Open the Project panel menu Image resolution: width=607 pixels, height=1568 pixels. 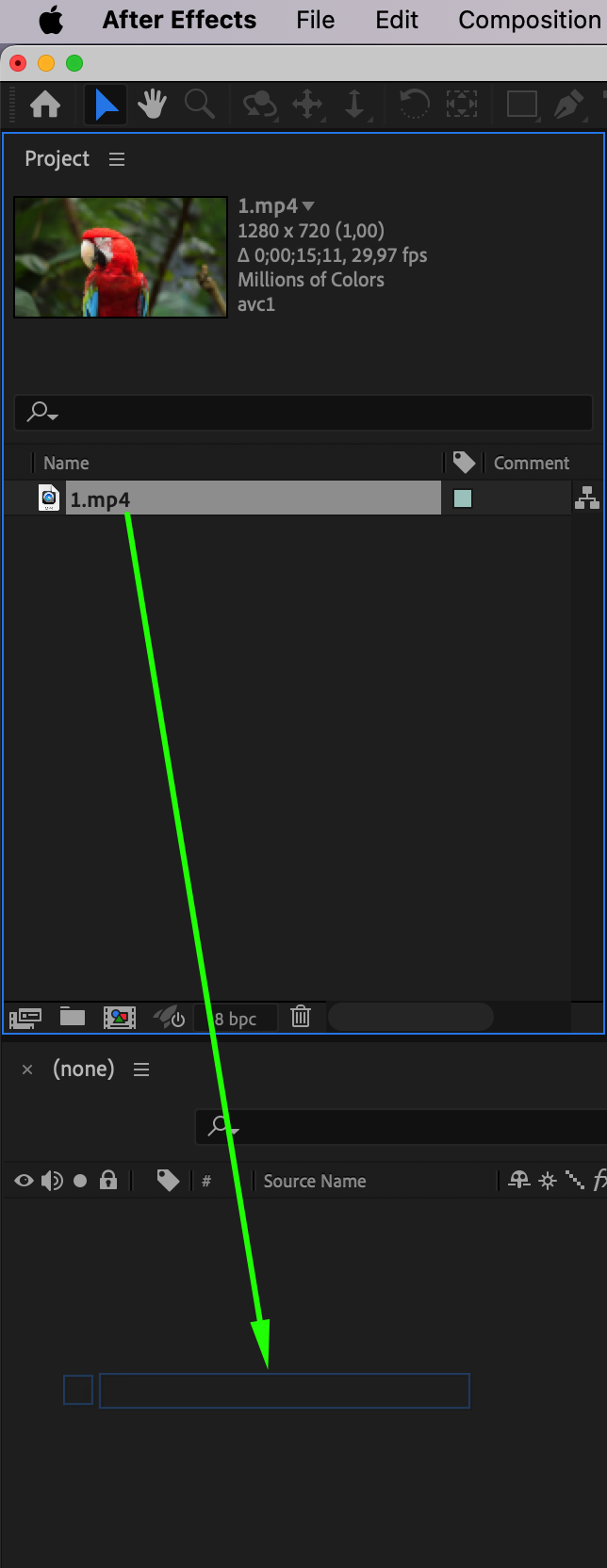[117, 159]
